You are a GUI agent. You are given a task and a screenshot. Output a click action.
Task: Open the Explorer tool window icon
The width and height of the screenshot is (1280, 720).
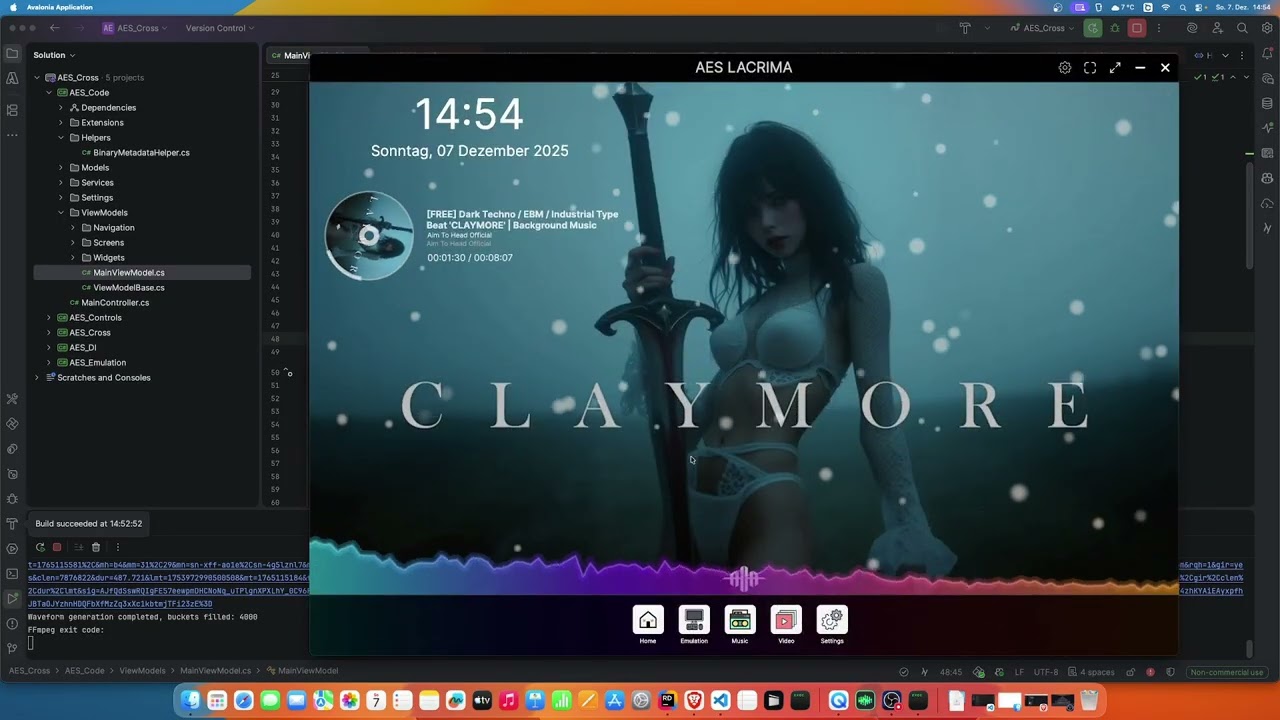(x=12, y=54)
